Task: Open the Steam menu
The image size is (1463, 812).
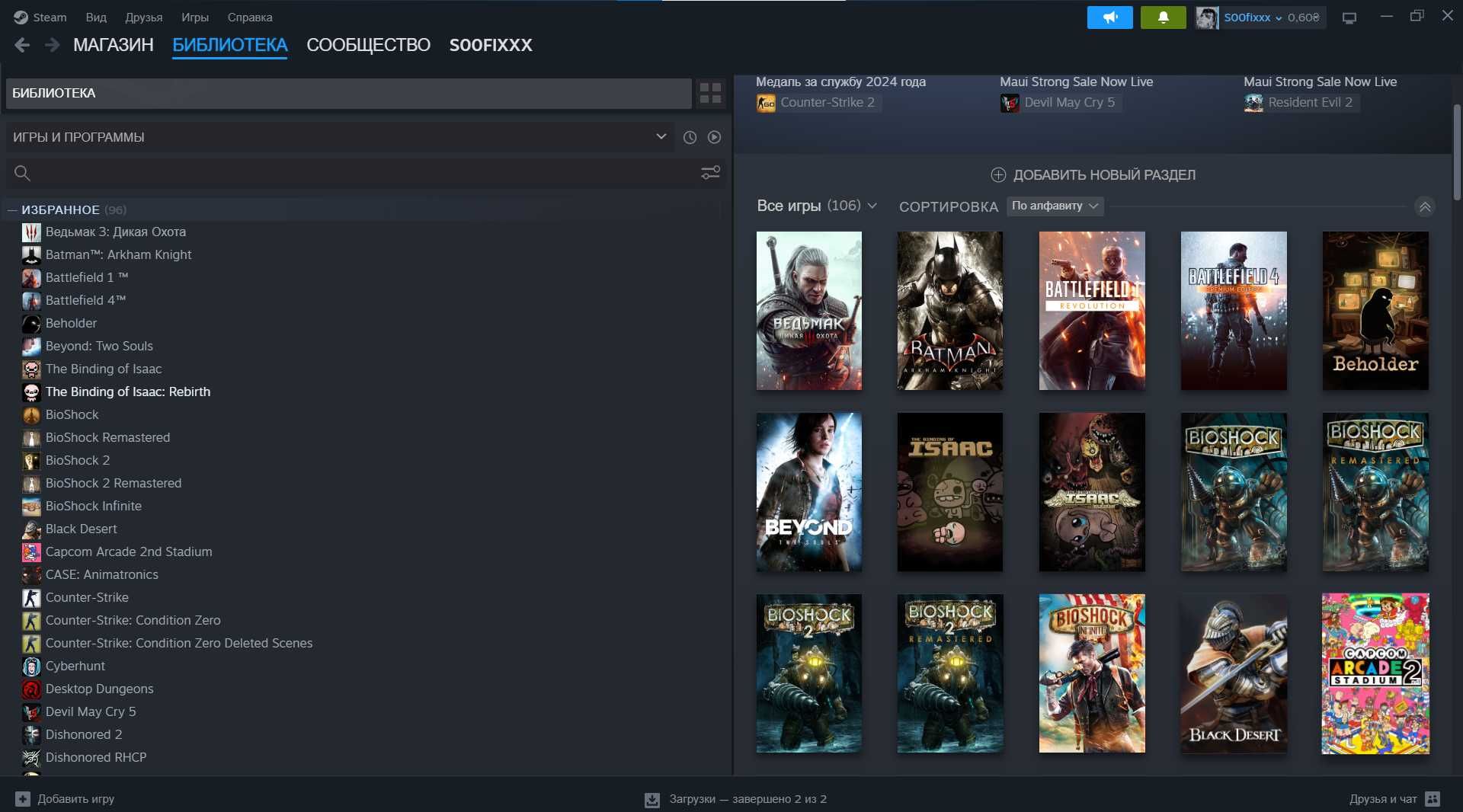Action: point(50,18)
